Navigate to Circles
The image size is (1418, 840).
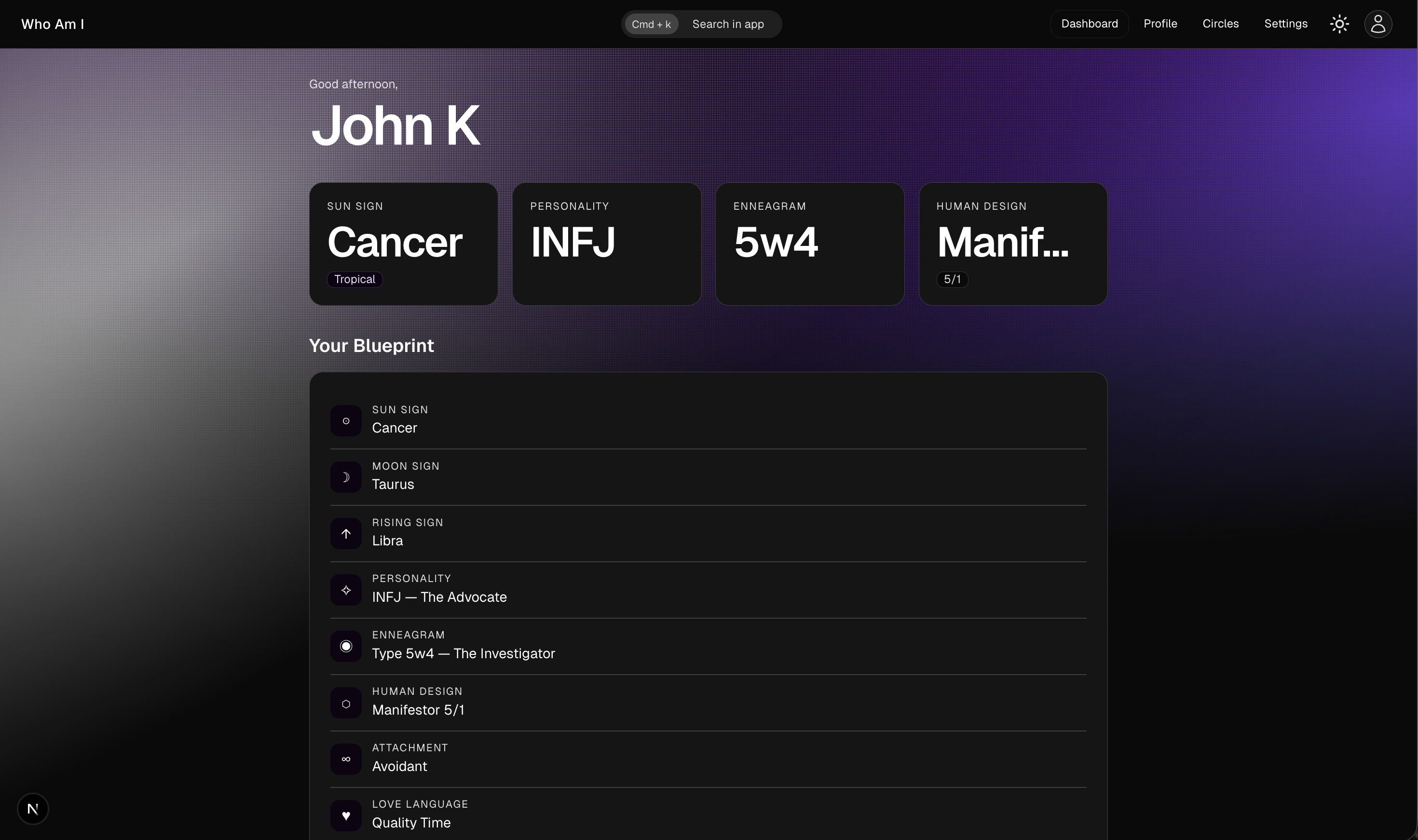(1220, 24)
